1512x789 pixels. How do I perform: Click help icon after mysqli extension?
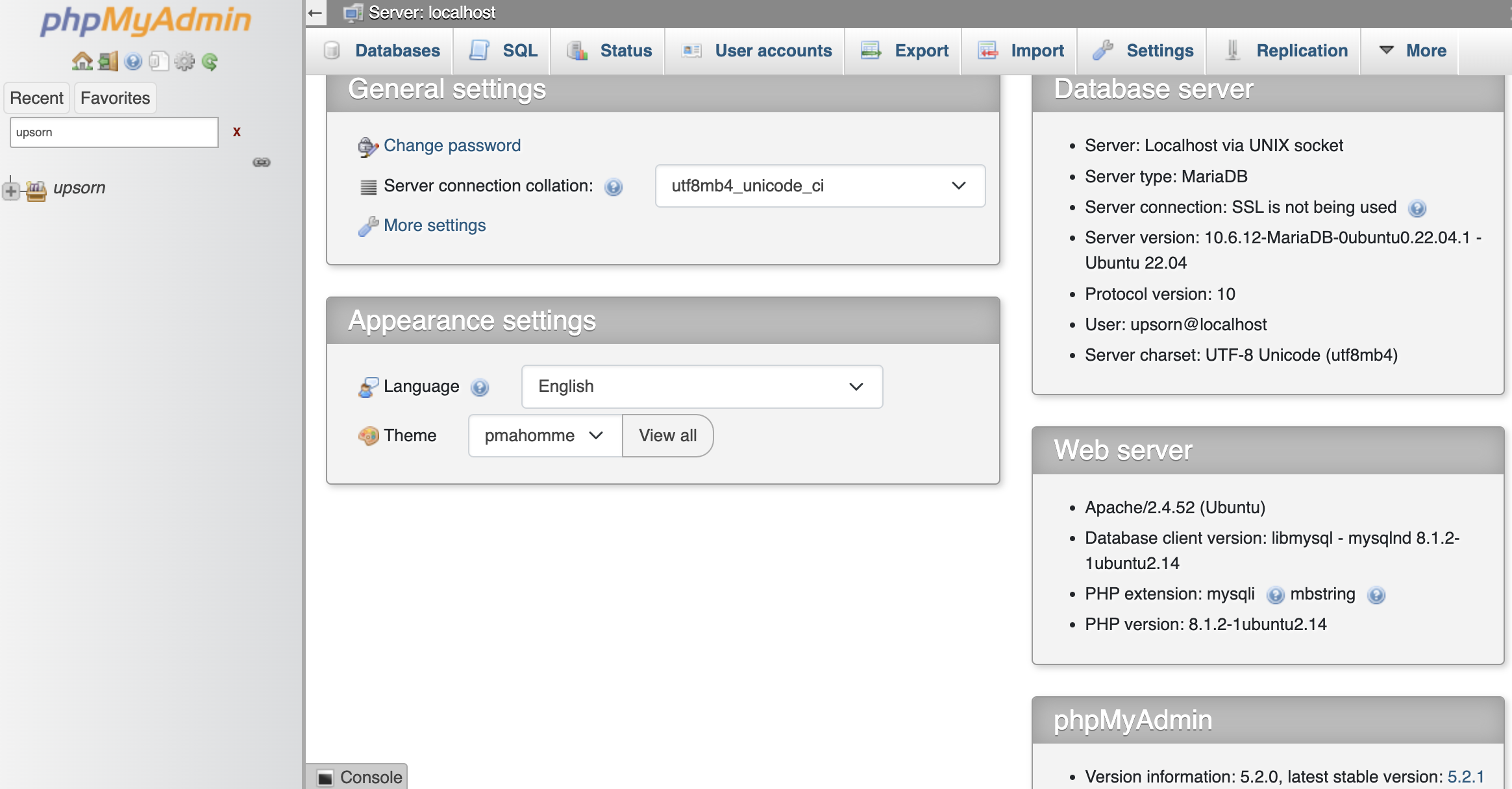pyautogui.click(x=1276, y=595)
